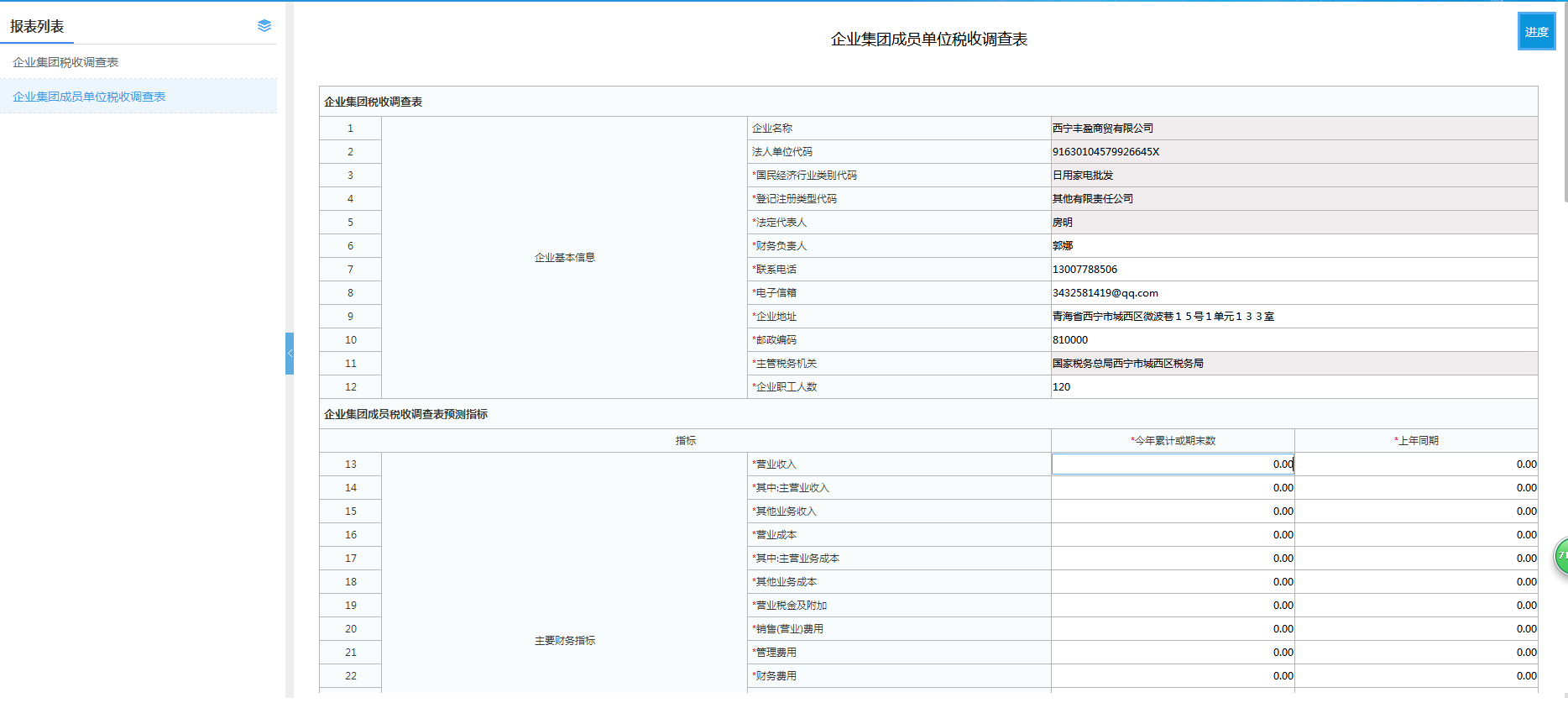1568x703 pixels.
Task: Click the stacked layers icon in report list
Action: point(264,26)
